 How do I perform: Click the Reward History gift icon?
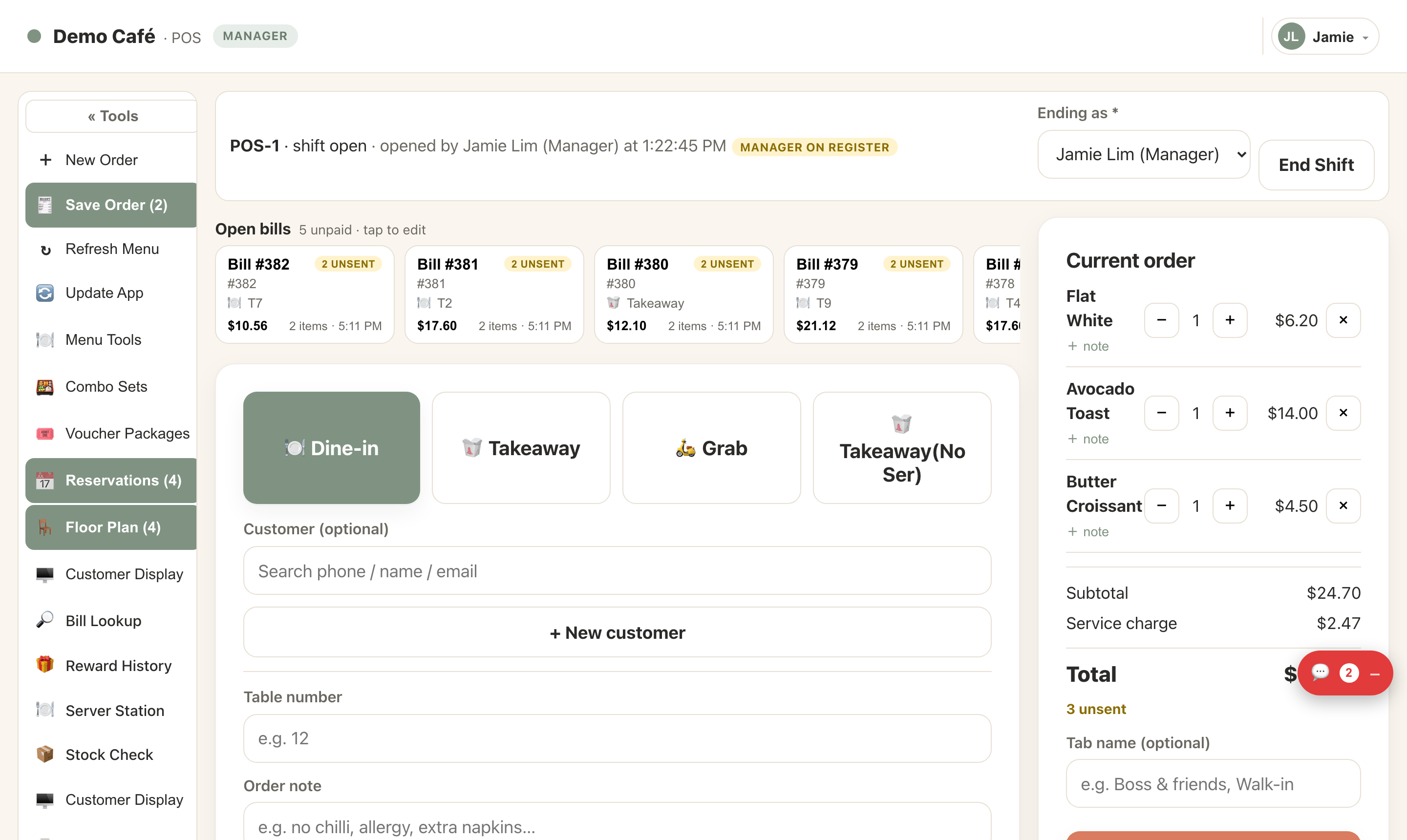point(45,665)
